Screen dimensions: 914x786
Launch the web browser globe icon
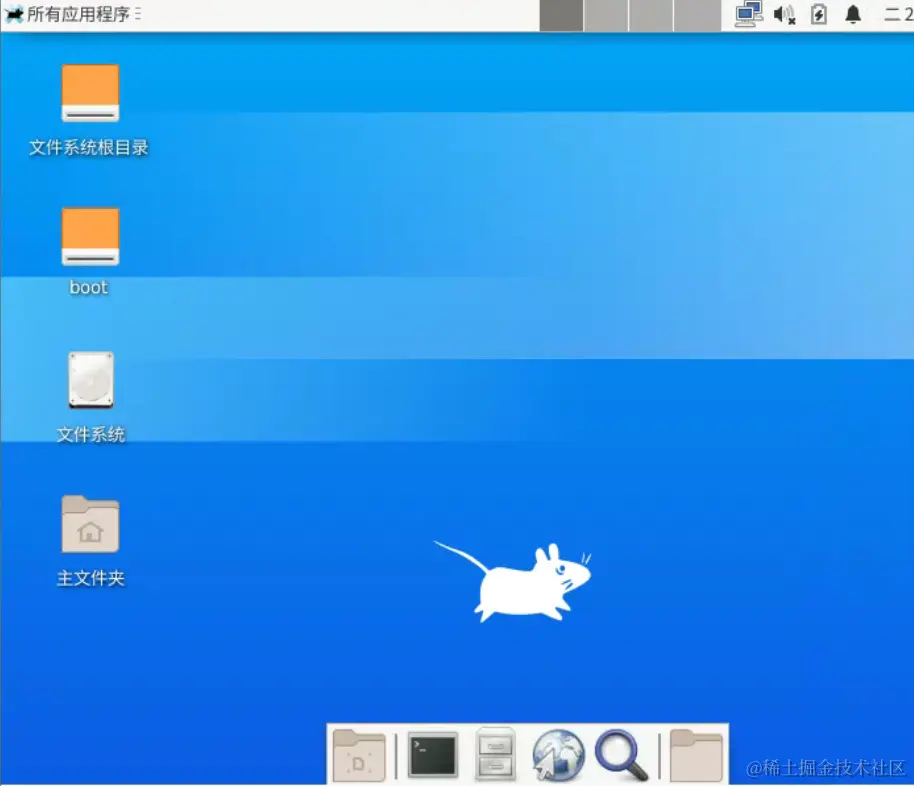pos(558,755)
